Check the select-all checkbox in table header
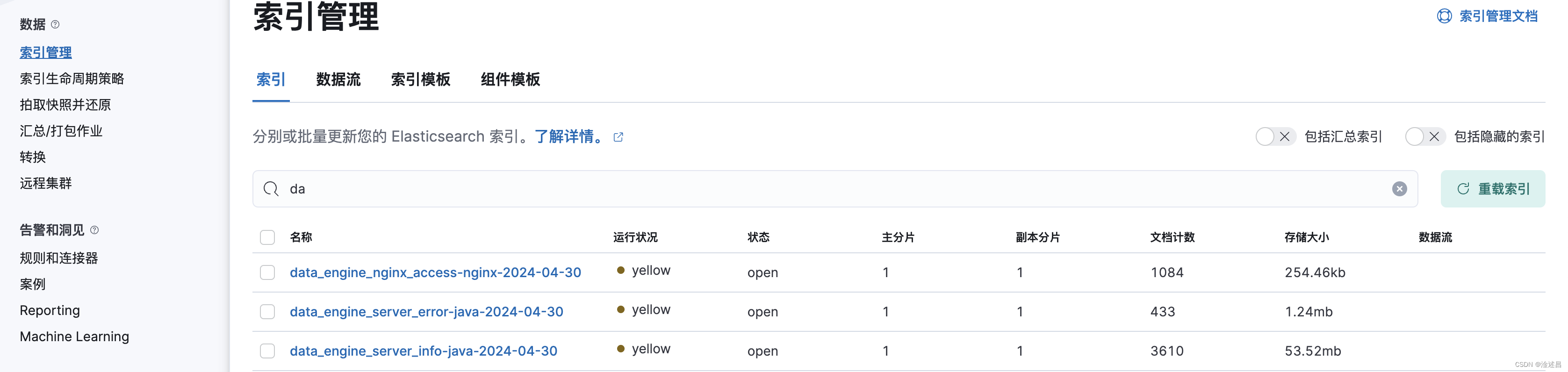The height and width of the screenshot is (372, 1568). 267,237
